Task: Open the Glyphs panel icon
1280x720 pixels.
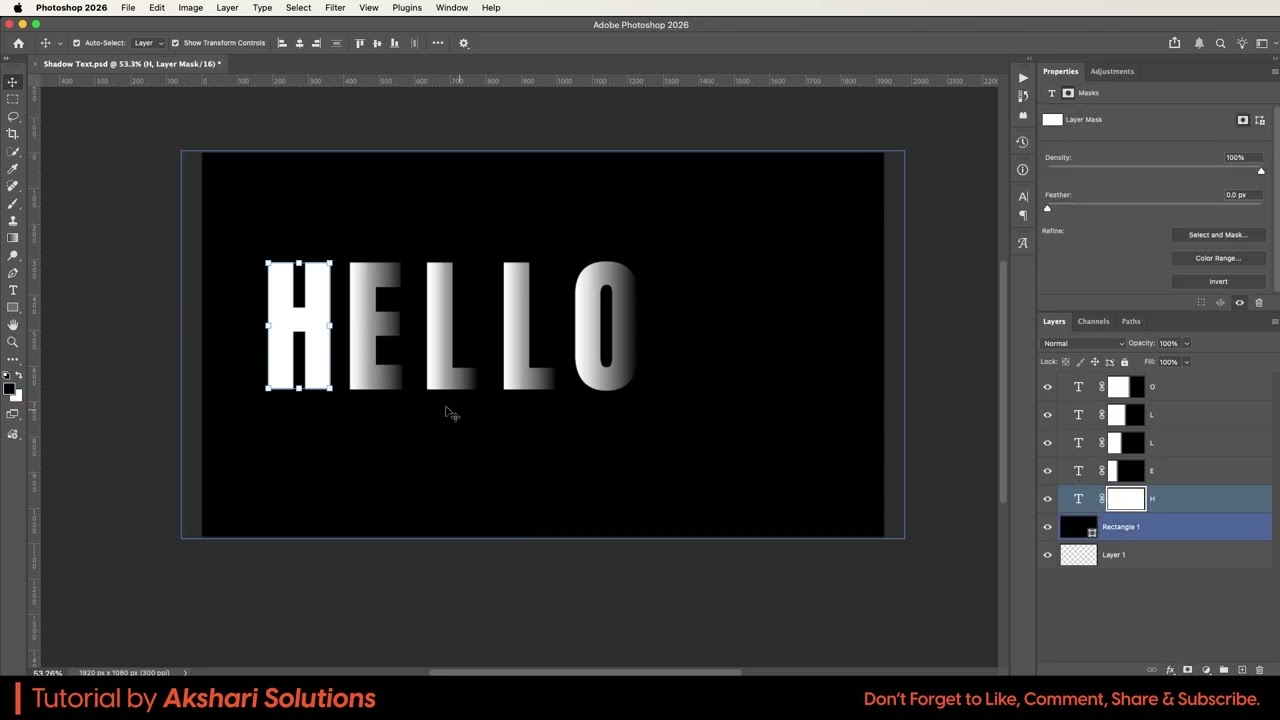Action: [1022, 243]
